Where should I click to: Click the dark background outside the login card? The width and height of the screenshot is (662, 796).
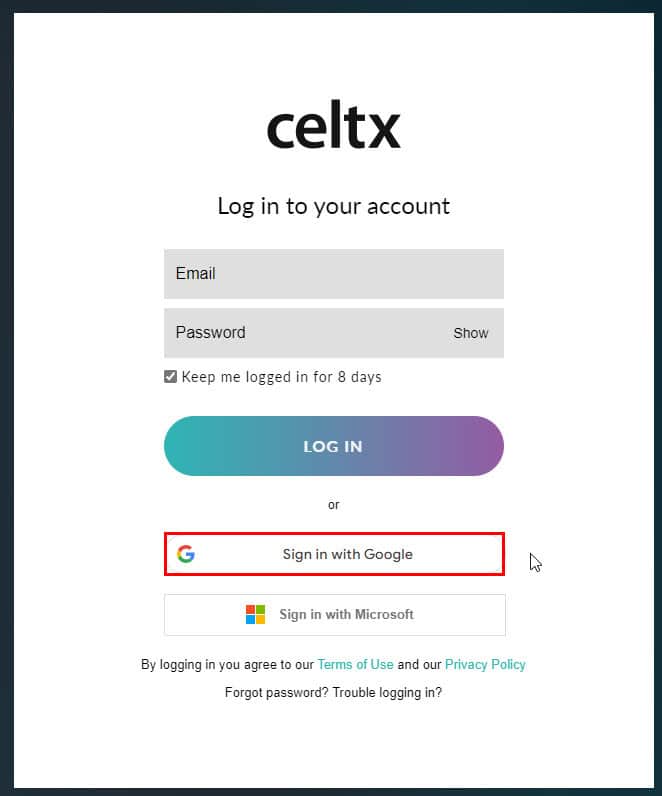point(6,400)
